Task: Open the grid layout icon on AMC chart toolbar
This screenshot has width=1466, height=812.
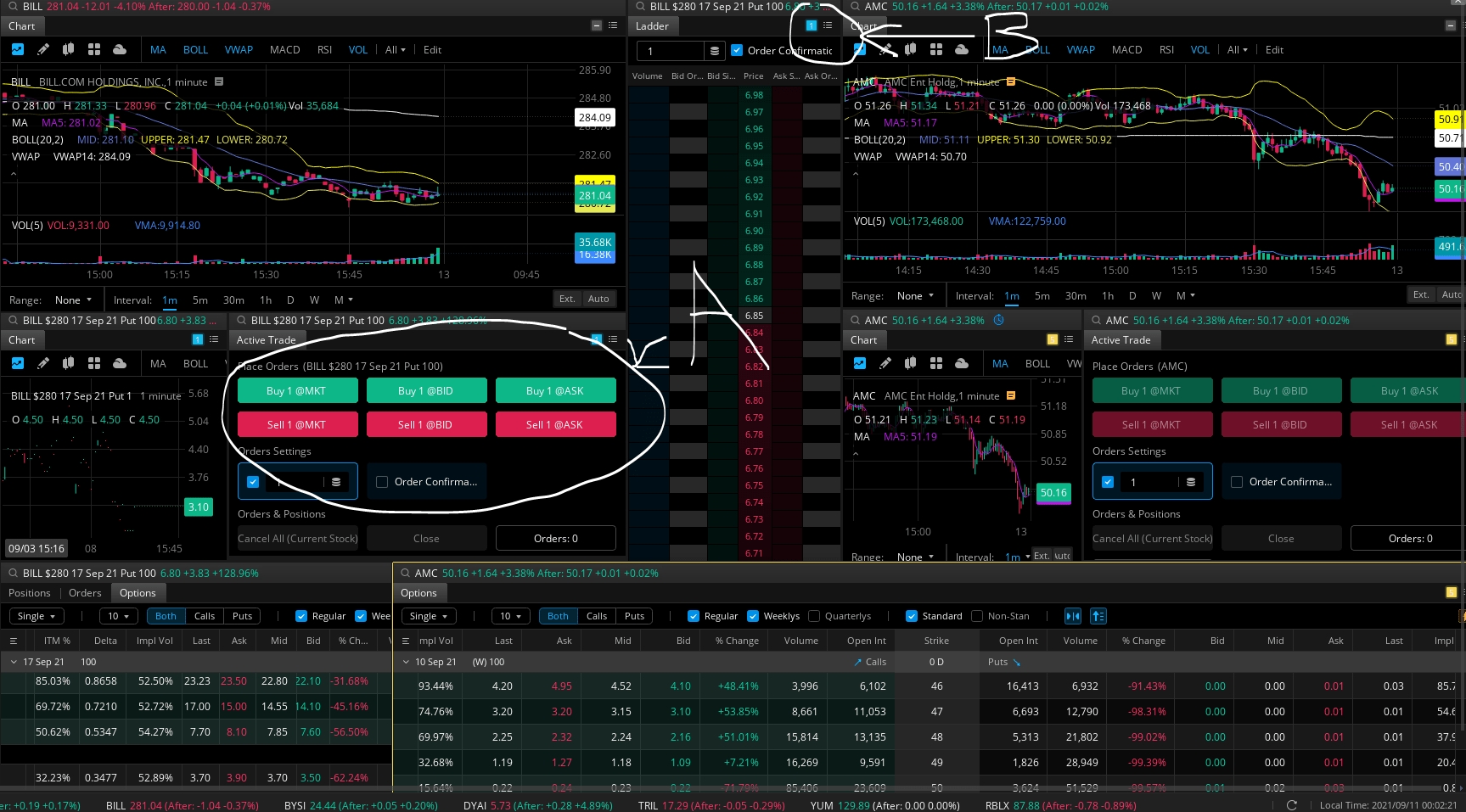Action: (935, 49)
